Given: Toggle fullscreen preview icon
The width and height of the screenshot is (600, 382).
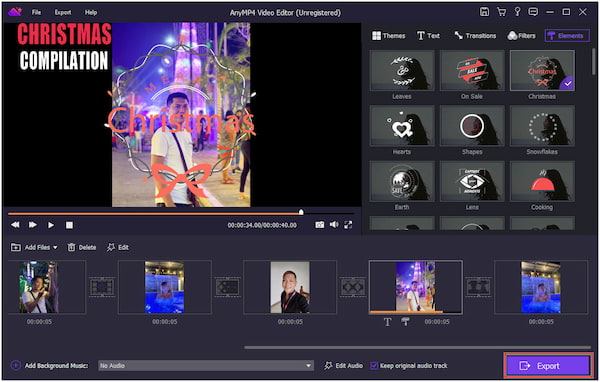Looking at the screenshot, I should tap(348, 225).
